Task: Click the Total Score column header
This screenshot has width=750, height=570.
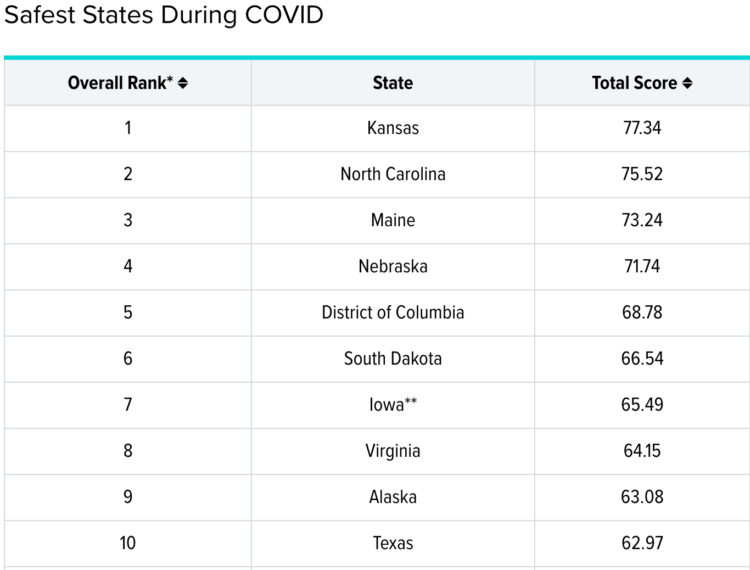Action: (642, 83)
